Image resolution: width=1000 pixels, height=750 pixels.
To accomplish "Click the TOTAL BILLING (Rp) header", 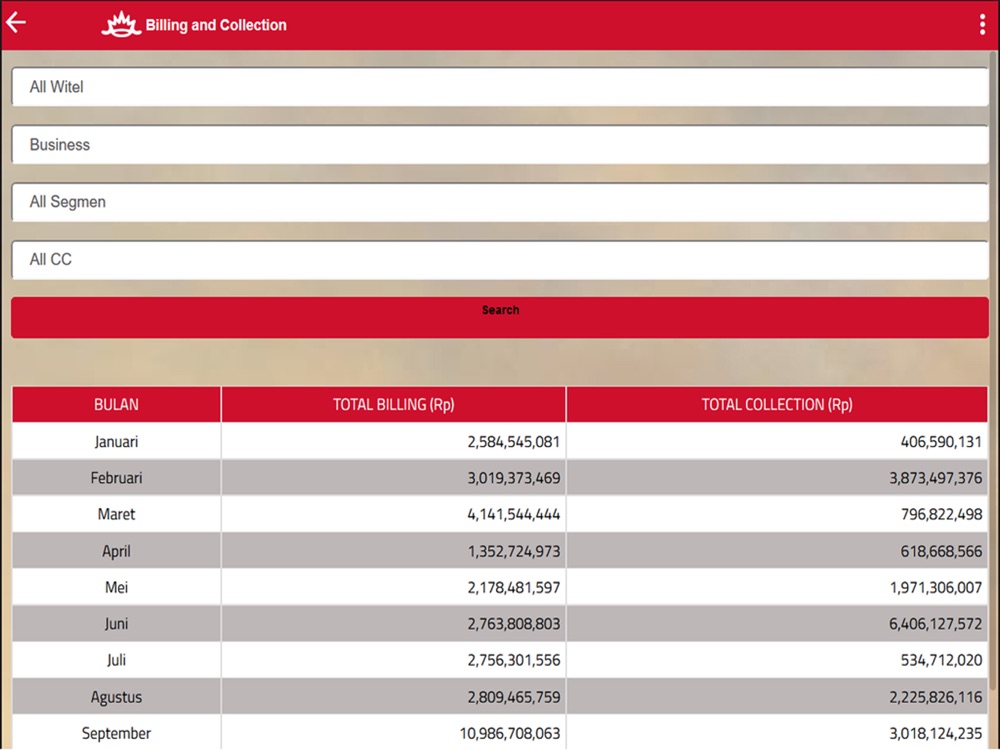I will tap(393, 404).
